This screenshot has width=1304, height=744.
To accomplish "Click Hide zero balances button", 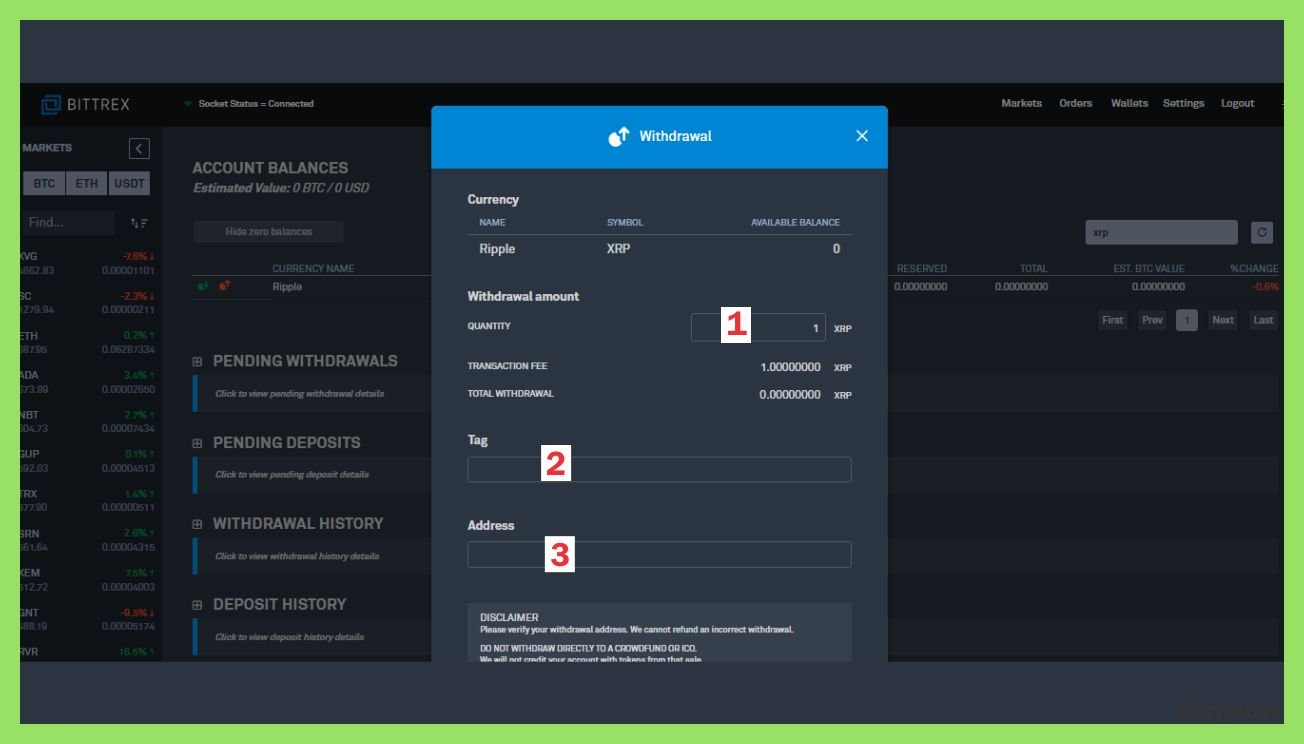I will point(268,232).
